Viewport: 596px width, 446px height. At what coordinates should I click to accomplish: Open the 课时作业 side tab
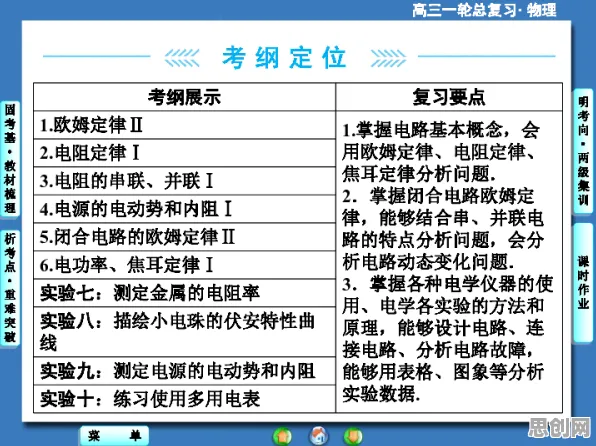583,282
